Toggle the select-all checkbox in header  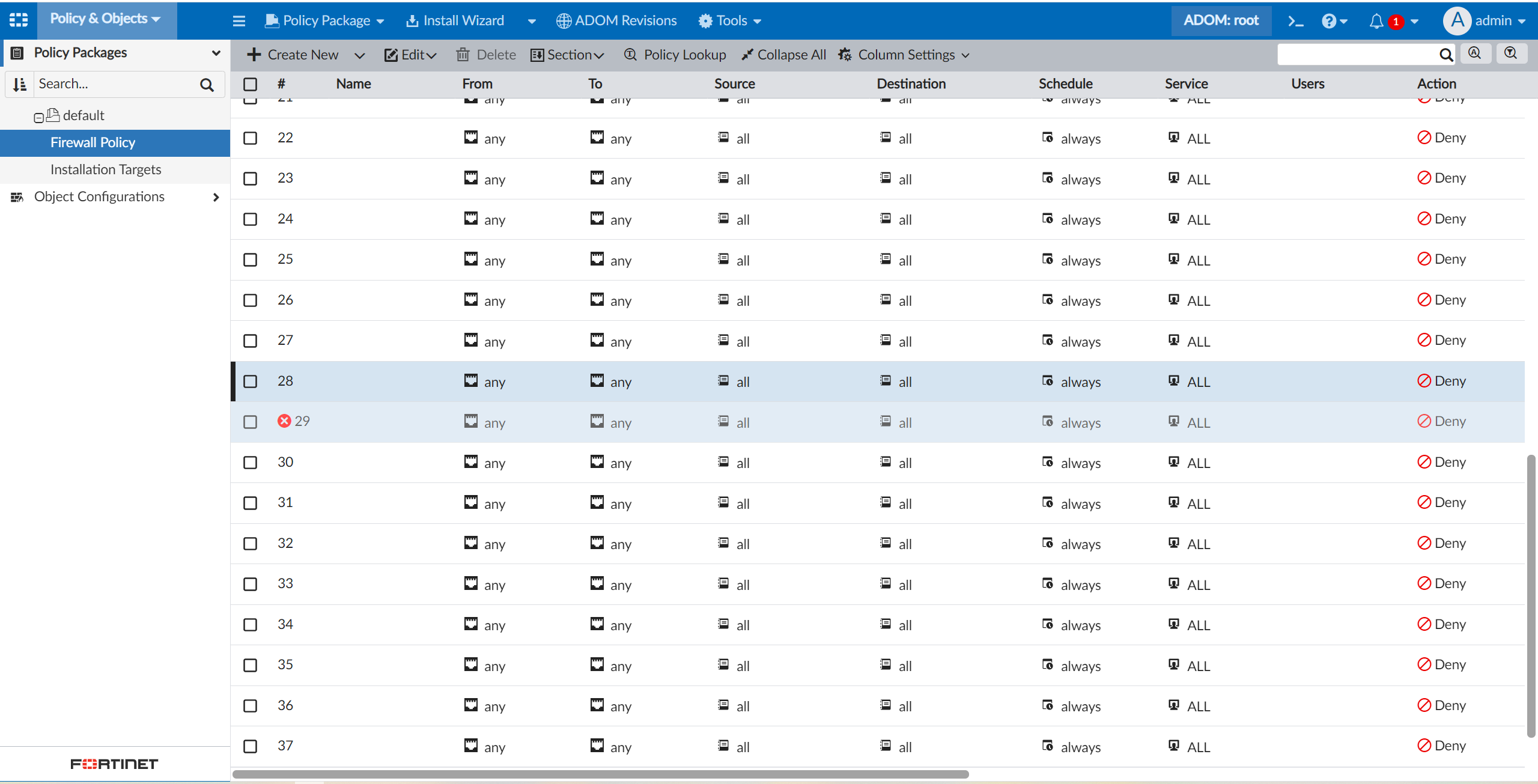pos(250,84)
